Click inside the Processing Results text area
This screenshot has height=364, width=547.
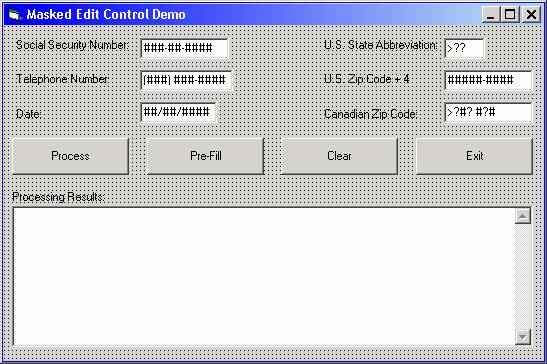point(264,276)
